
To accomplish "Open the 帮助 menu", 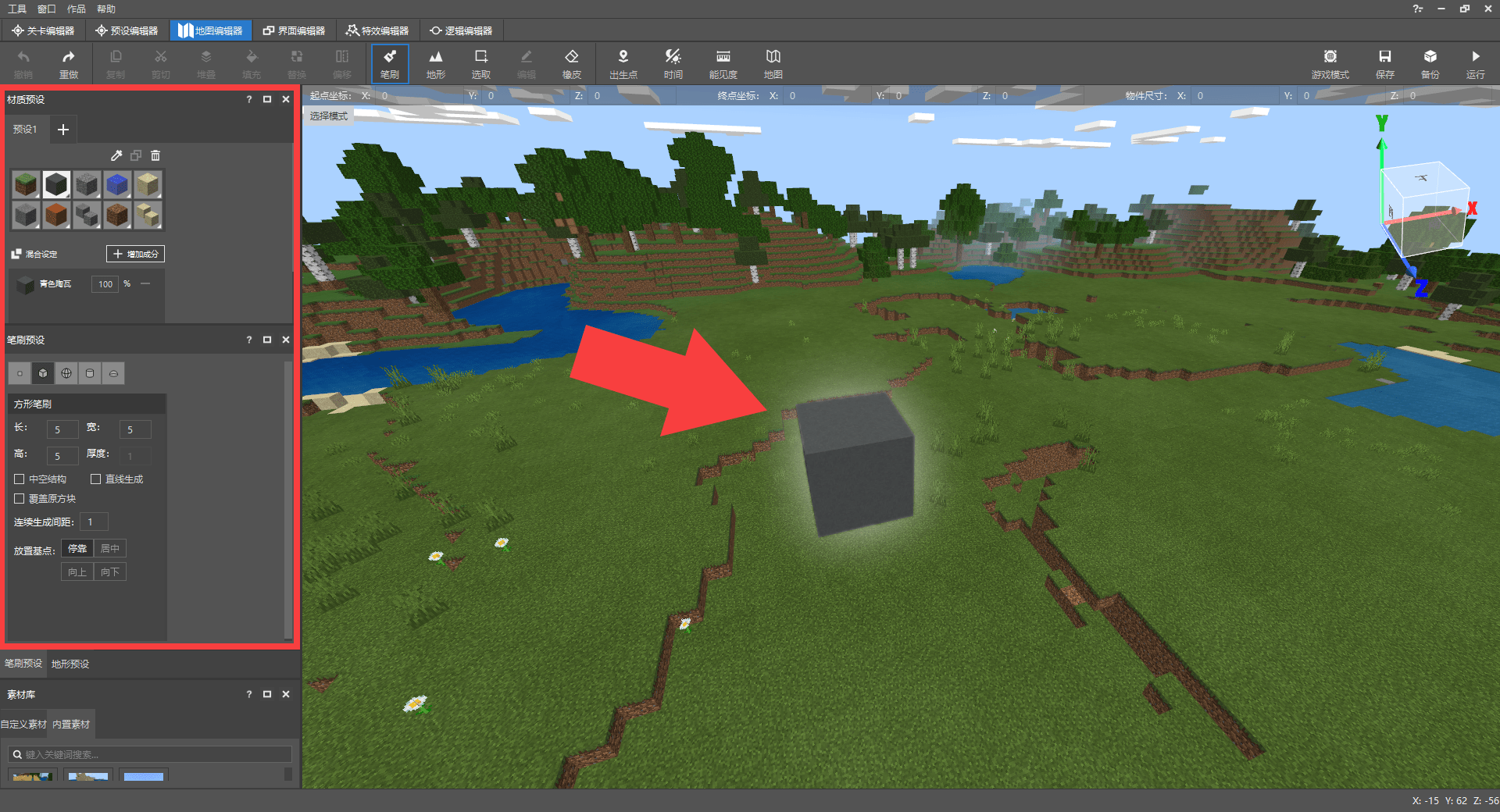I will click(x=106, y=9).
